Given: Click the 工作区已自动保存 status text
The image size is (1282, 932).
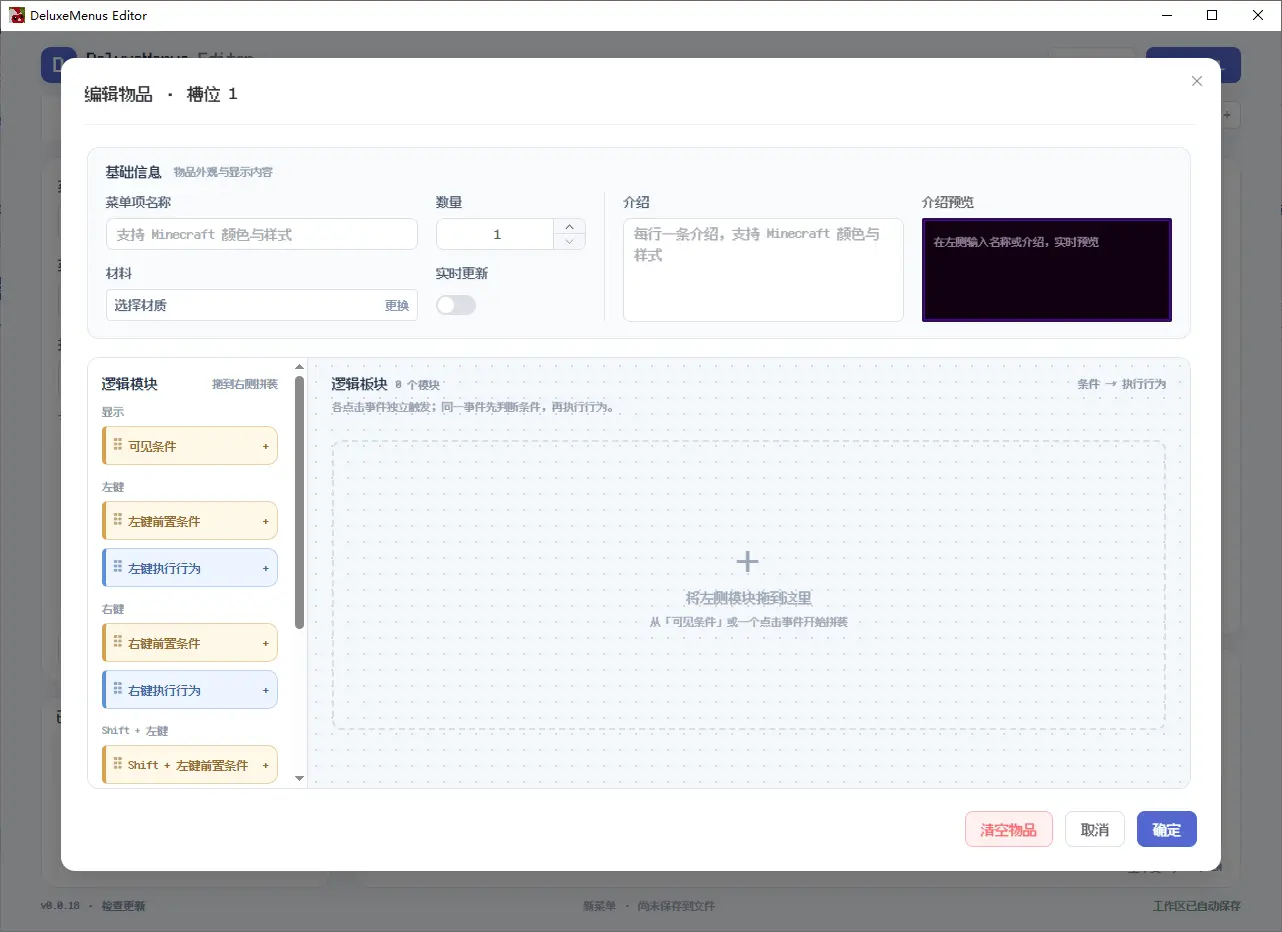Looking at the screenshot, I should click(x=1197, y=906).
